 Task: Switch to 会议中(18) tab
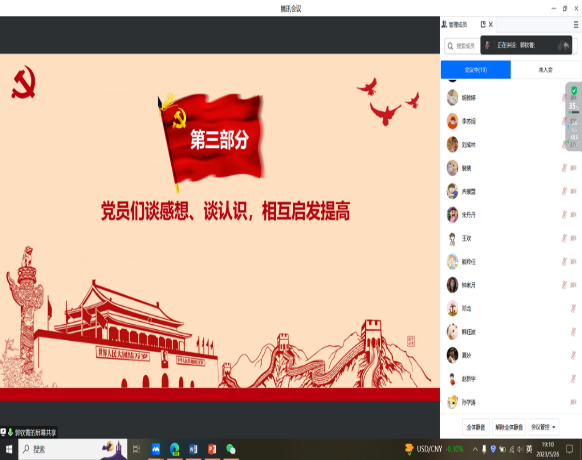[476, 70]
